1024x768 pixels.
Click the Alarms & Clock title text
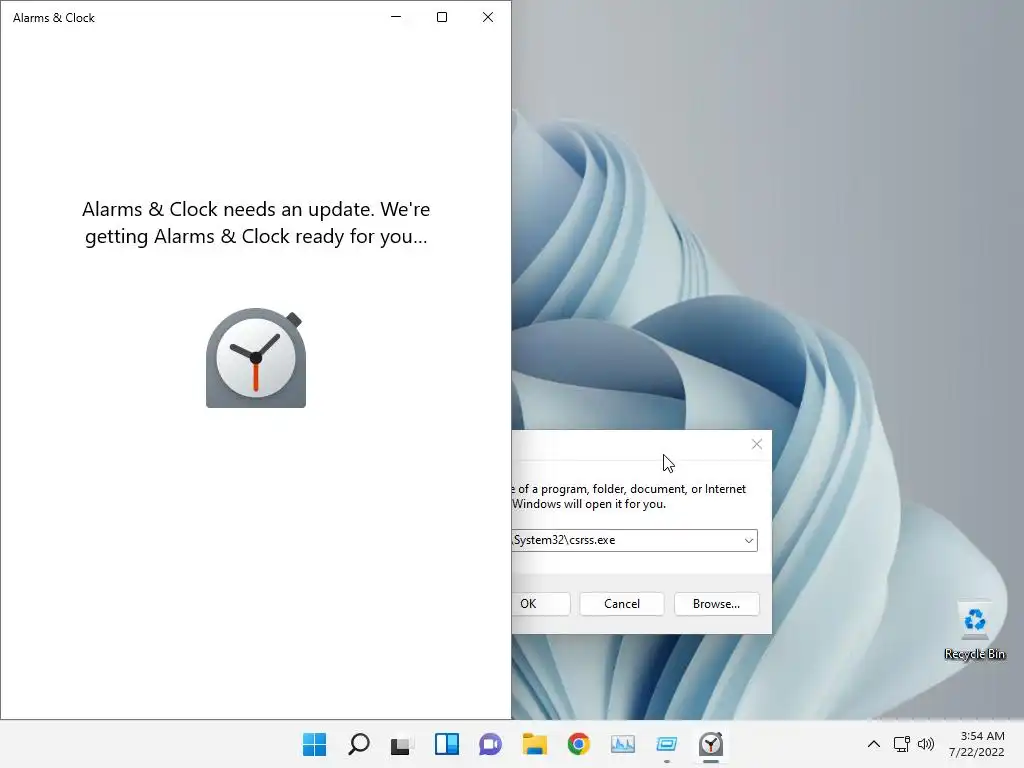pos(54,18)
